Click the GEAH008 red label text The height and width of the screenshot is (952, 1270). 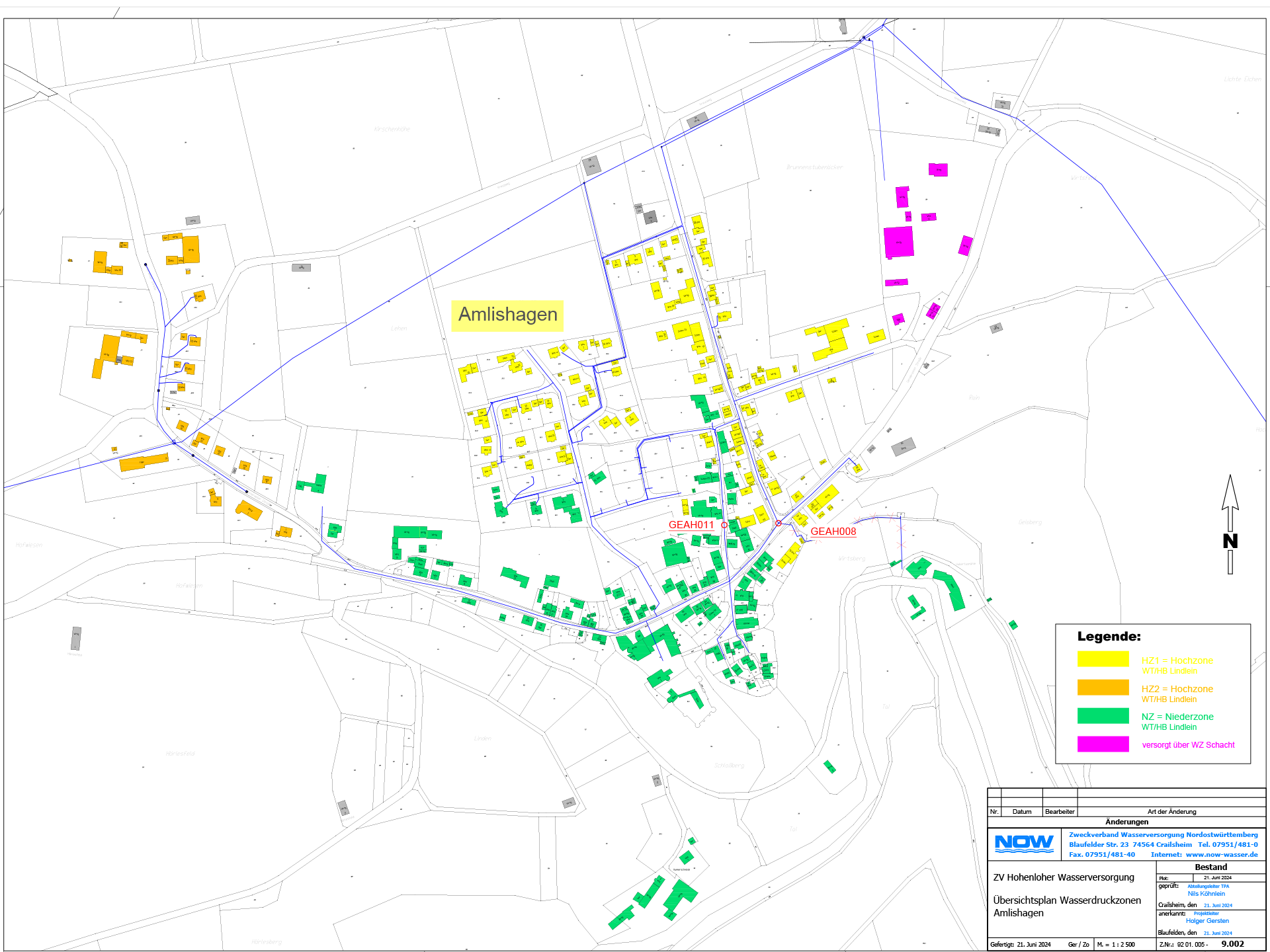[833, 532]
